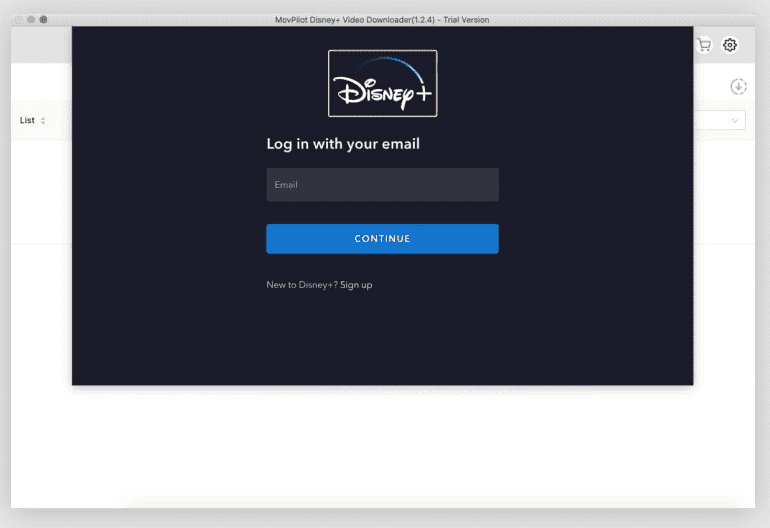Image resolution: width=770 pixels, height=528 pixels.
Task: Follow the Sign up link
Action: pos(356,285)
